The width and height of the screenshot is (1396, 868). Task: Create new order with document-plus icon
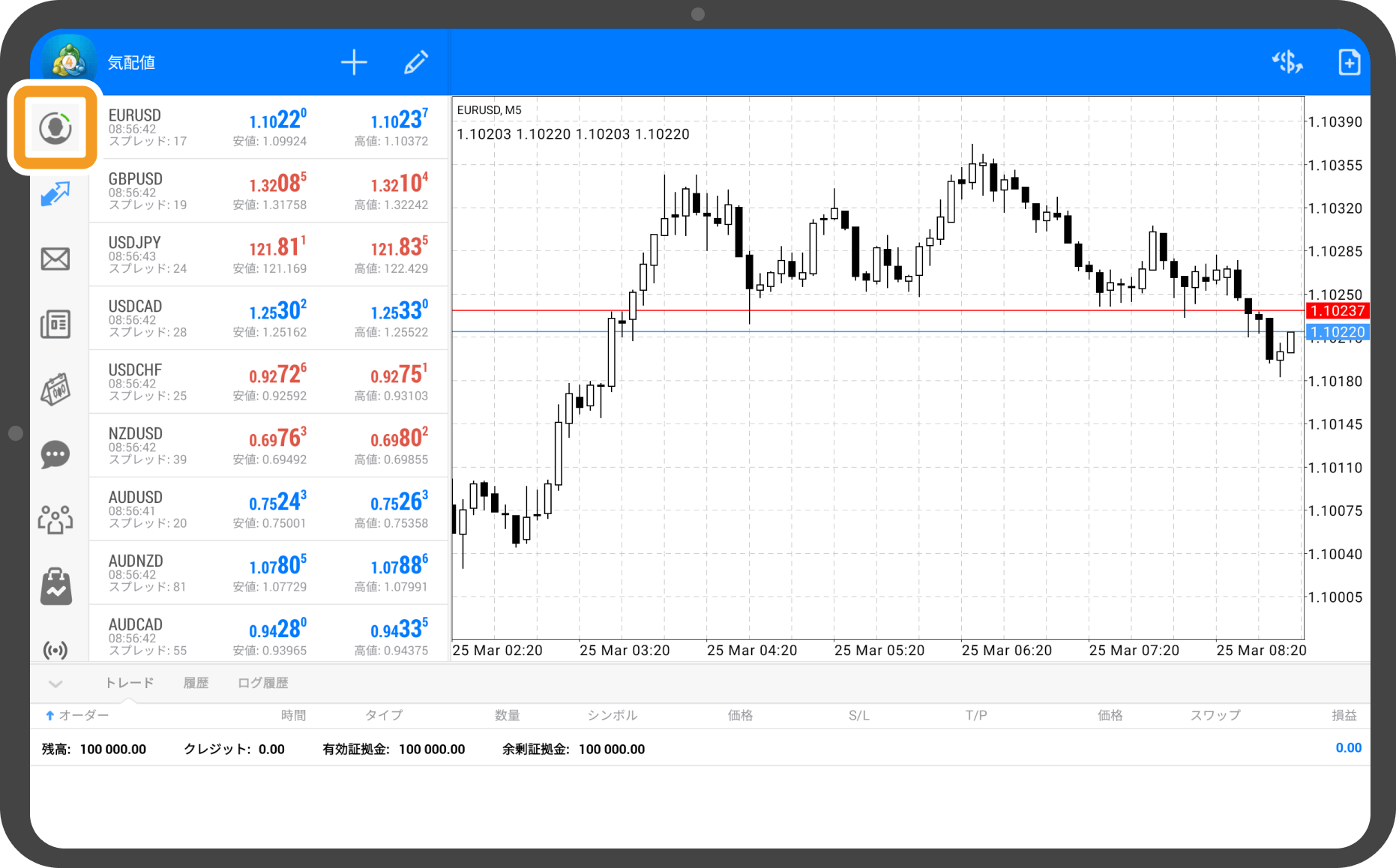tap(1349, 62)
